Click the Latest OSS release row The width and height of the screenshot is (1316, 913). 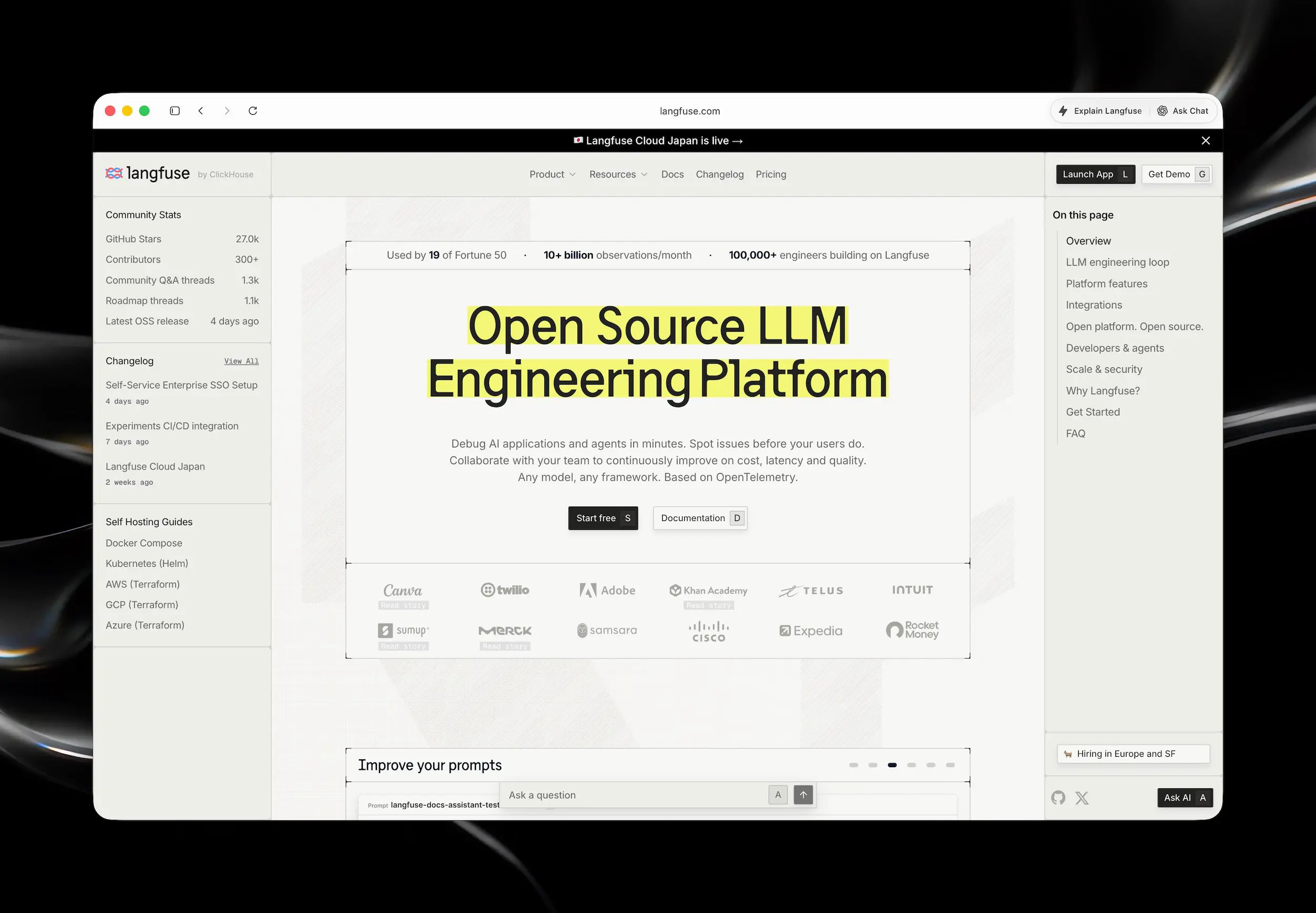[182, 322]
